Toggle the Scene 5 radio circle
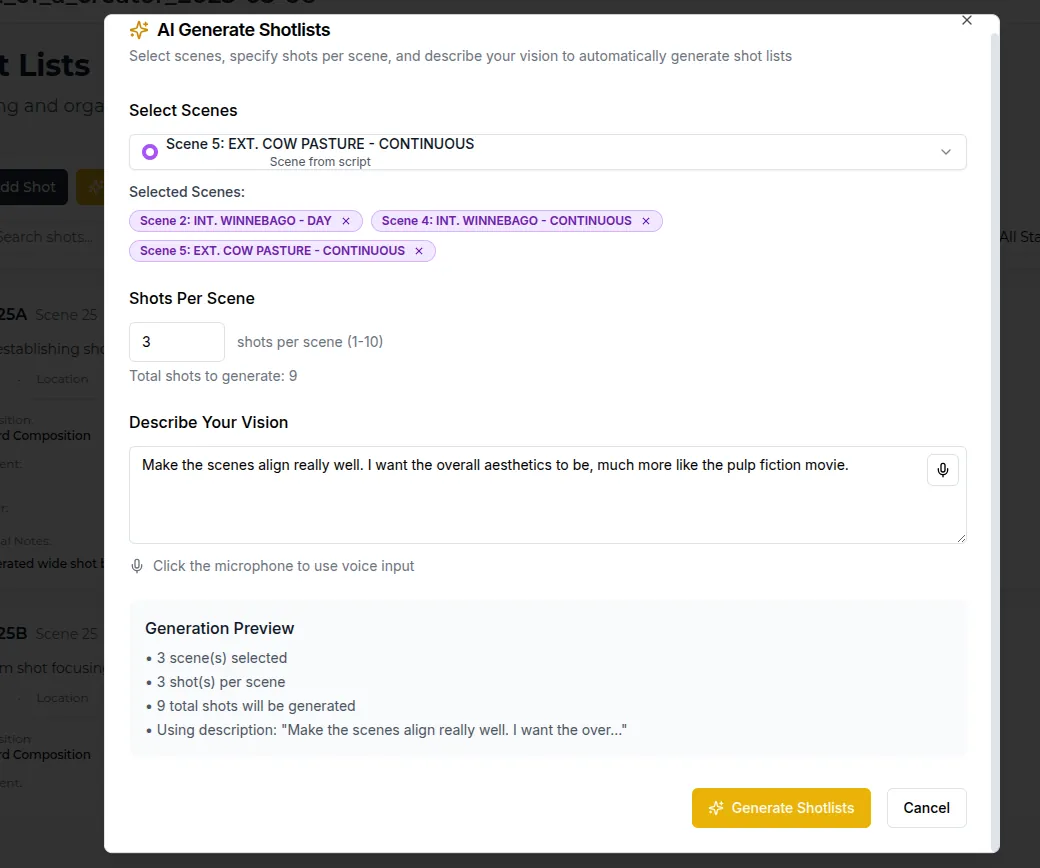The width and height of the screenshot is (1040, 868). [150, 152]
